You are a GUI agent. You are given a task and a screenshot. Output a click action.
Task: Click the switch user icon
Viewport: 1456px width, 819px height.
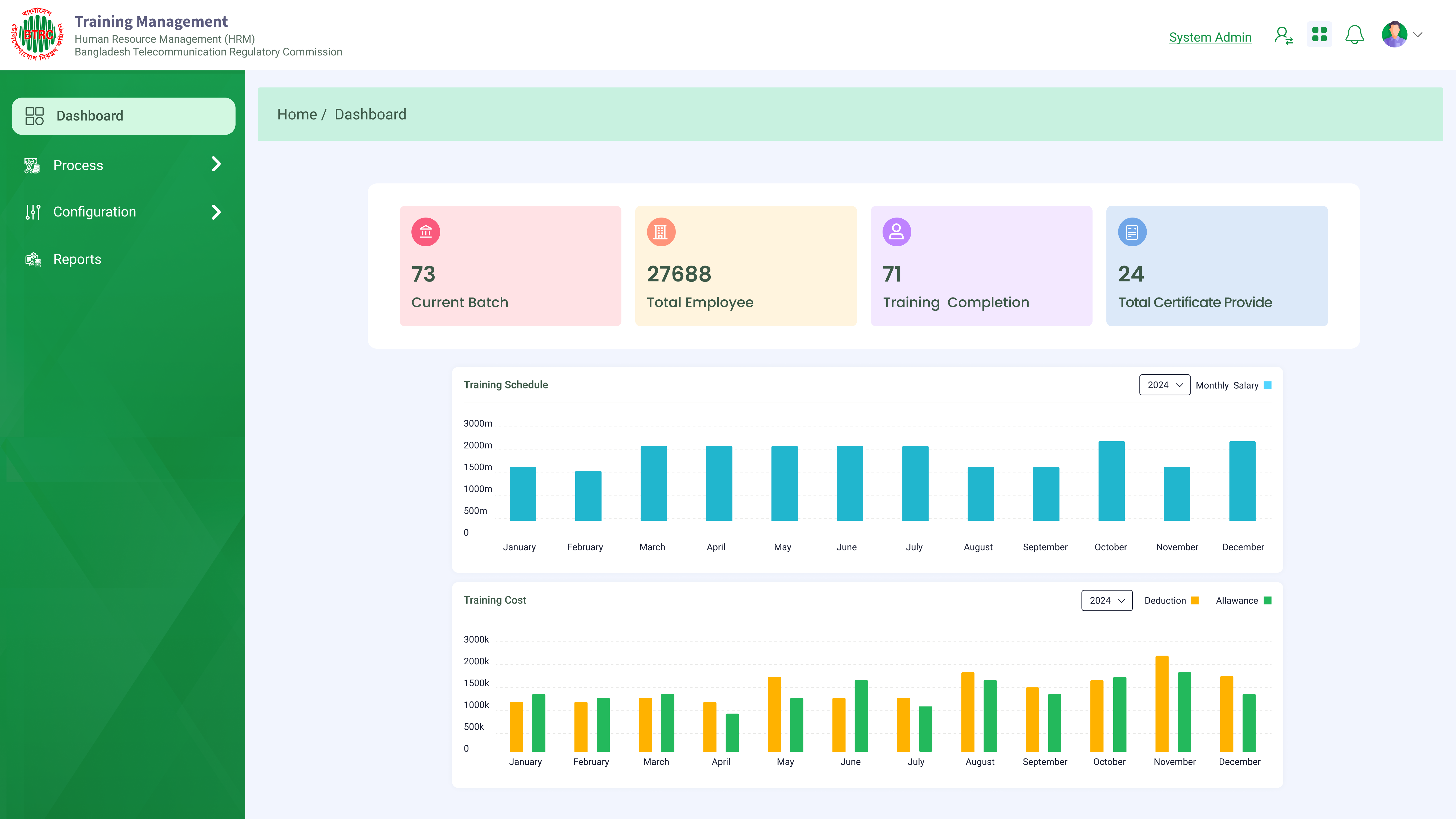pyautogui.click(x=1283, y=36)
